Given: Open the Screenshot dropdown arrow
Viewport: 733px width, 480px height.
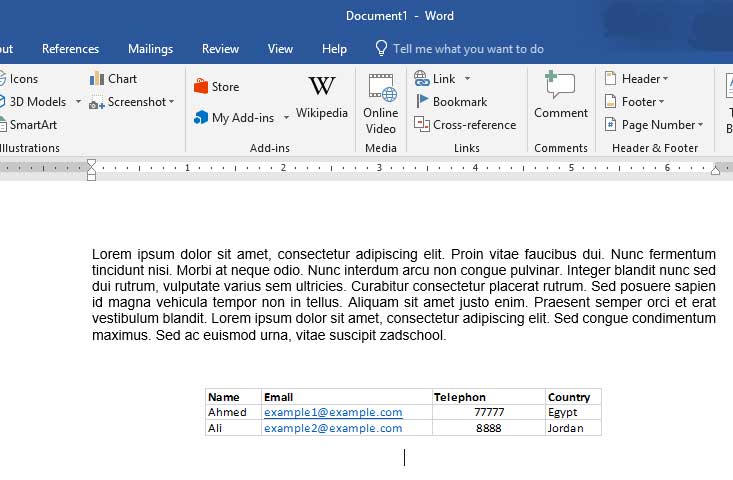Looking at the screenshot, I should coord(172,101).
